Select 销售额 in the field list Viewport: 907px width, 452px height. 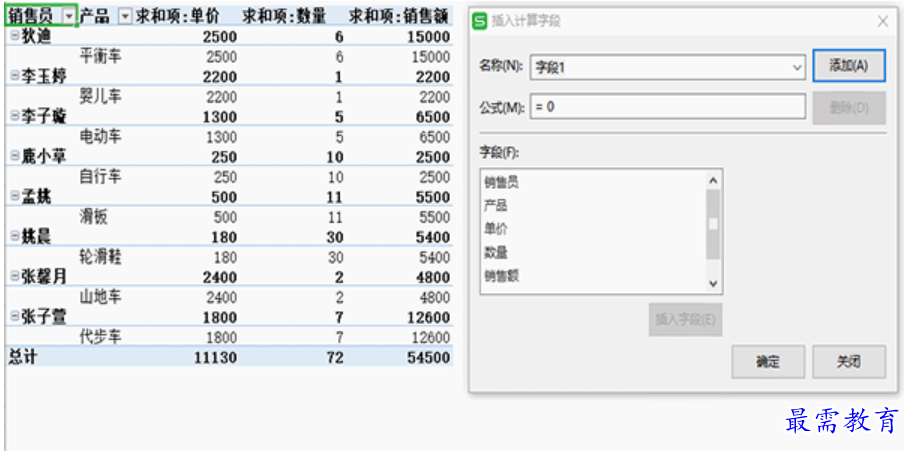(x=502, y=276)
